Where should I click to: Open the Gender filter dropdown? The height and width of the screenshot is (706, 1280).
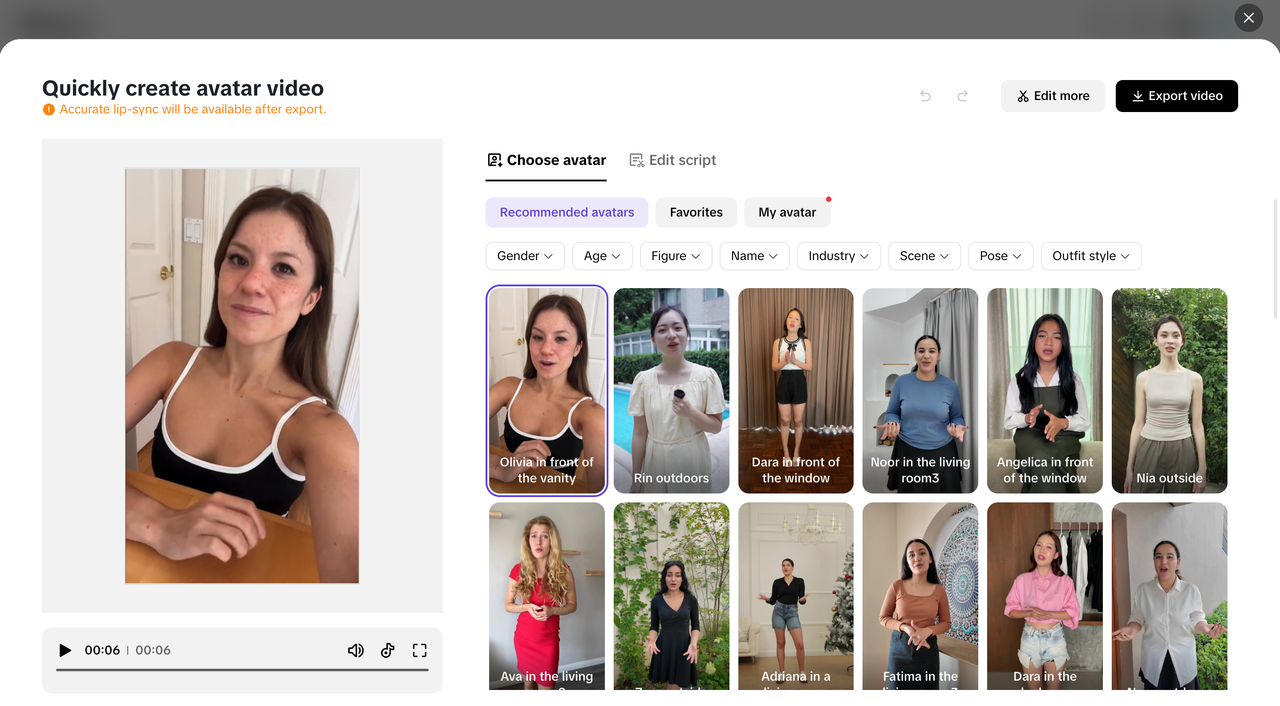click(x=524, y=256)
